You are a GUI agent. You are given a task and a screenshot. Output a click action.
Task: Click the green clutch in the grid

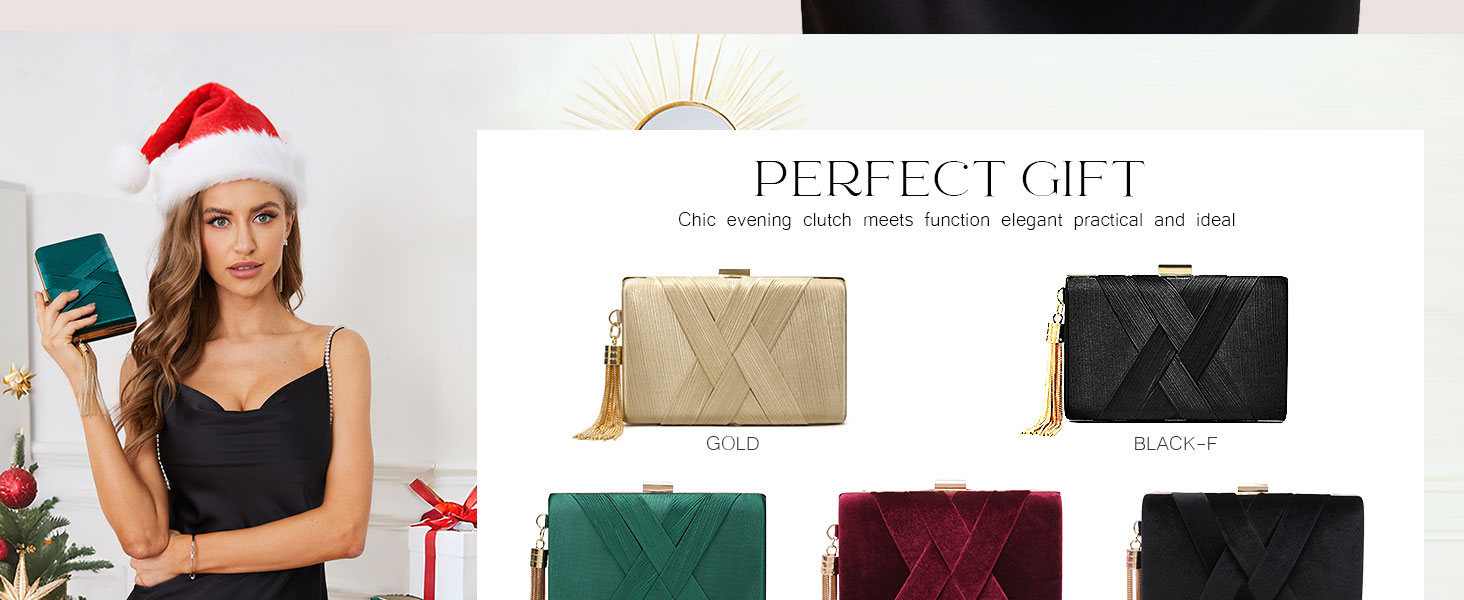tap(648, 543)
